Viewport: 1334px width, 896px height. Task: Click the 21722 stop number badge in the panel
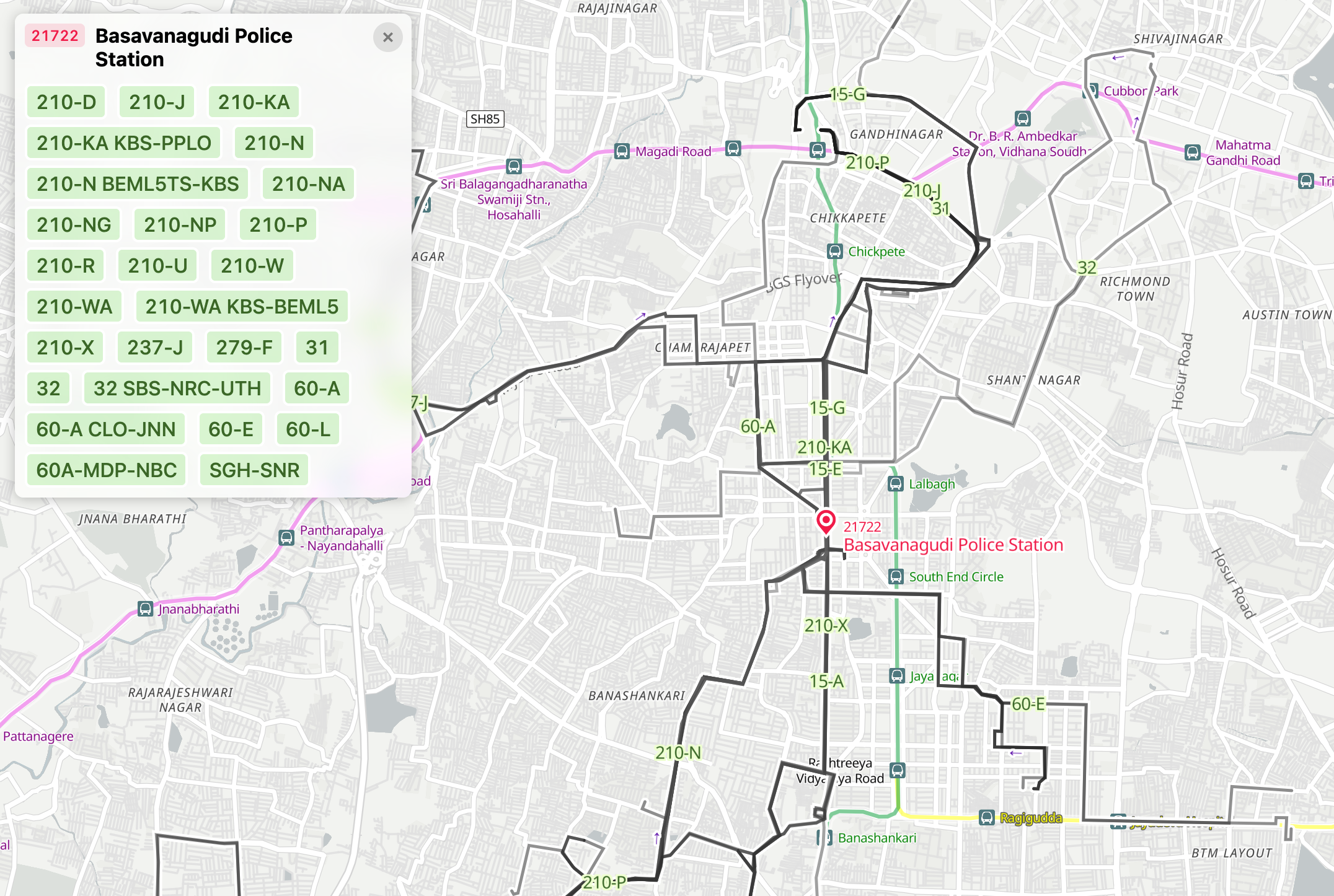(55, 37)
